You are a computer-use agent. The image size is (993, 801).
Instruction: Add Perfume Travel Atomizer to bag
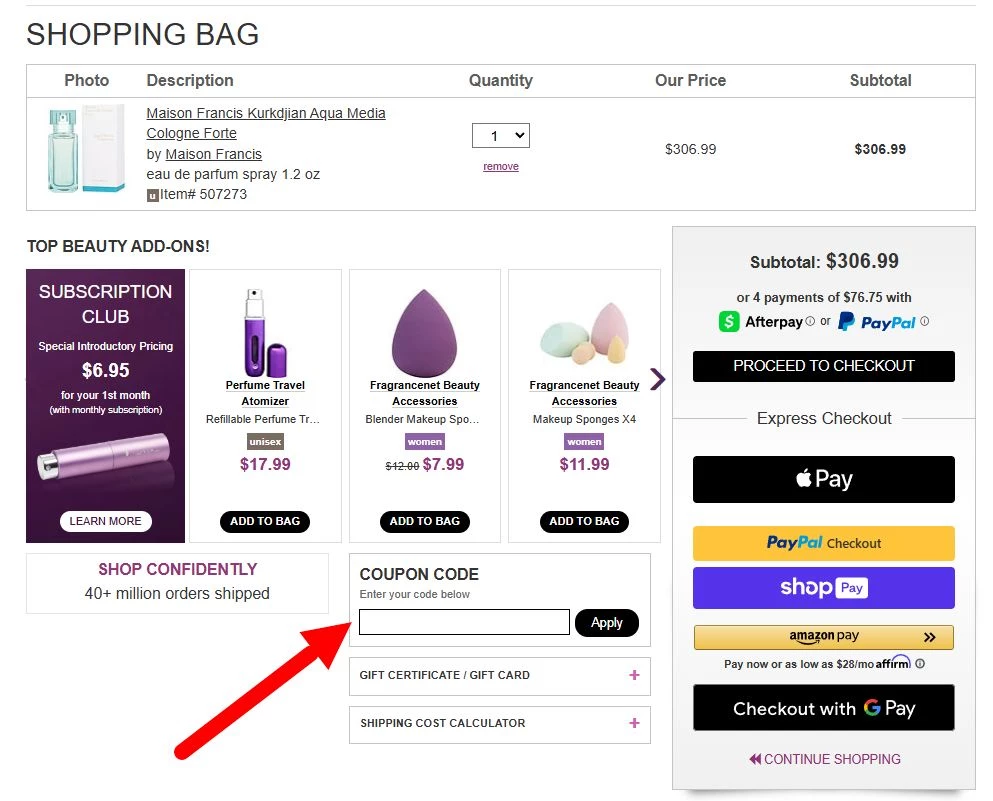coord(265,521)
